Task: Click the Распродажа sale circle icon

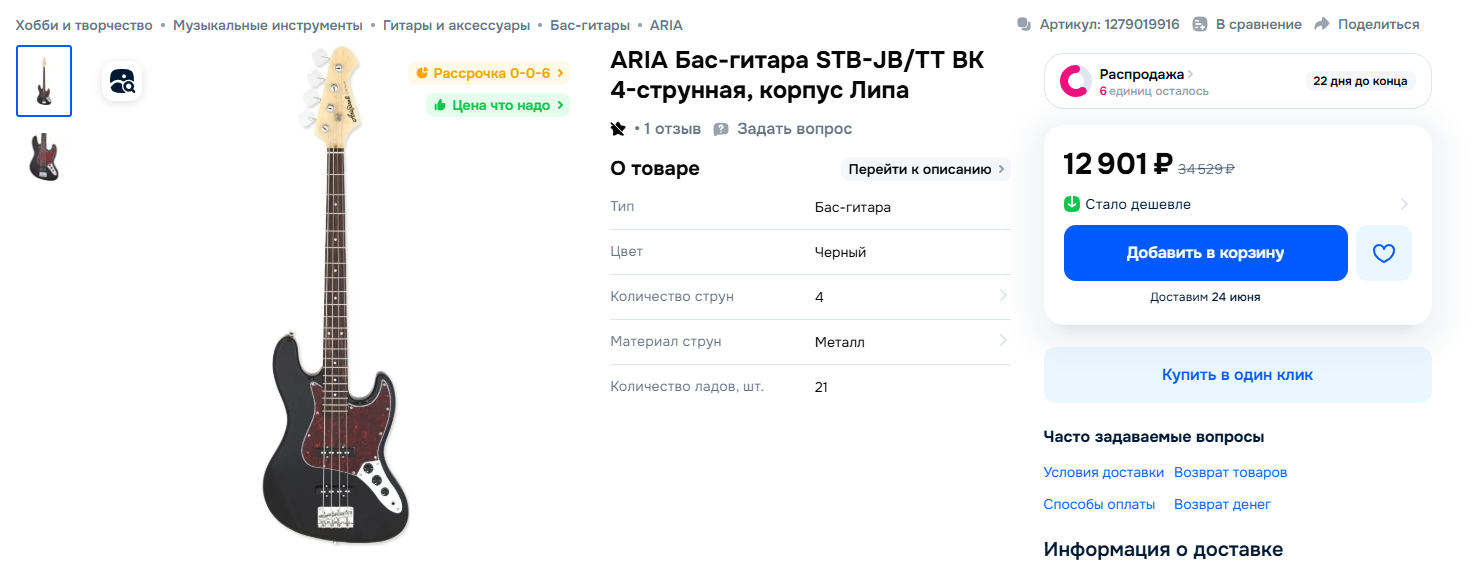Action: [1075, 81]
